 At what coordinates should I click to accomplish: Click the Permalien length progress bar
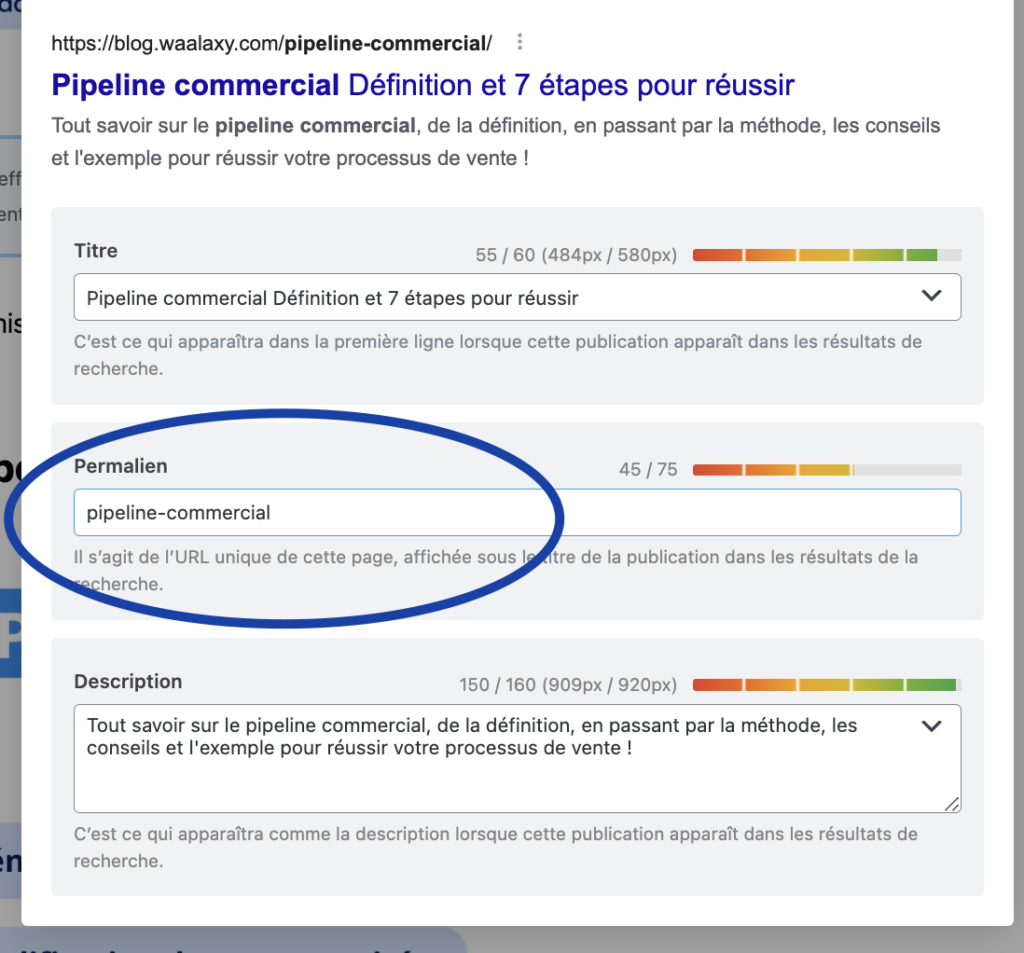(x=826, y=469)
